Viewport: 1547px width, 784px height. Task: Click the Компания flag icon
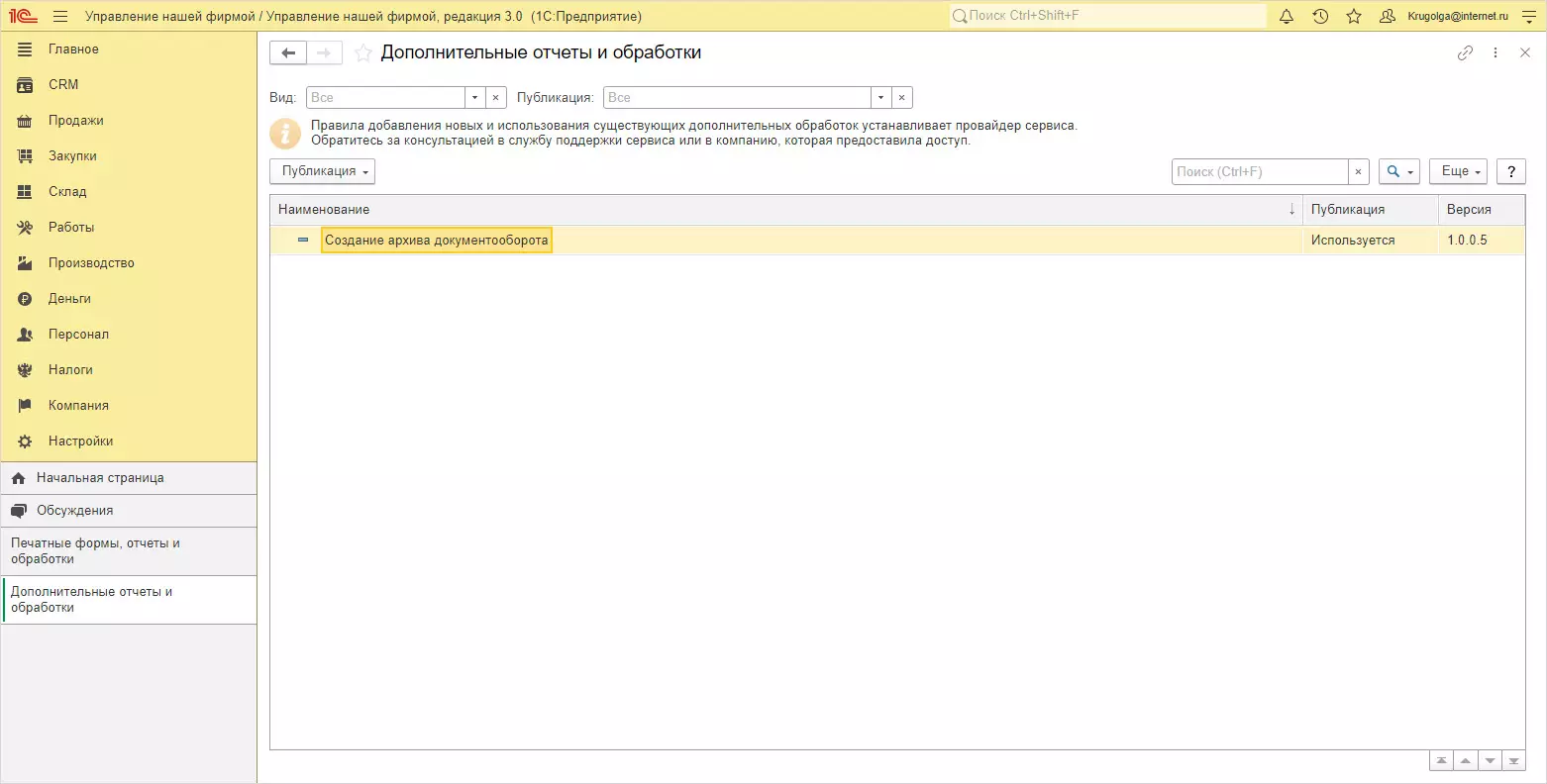tap(25, 406)
